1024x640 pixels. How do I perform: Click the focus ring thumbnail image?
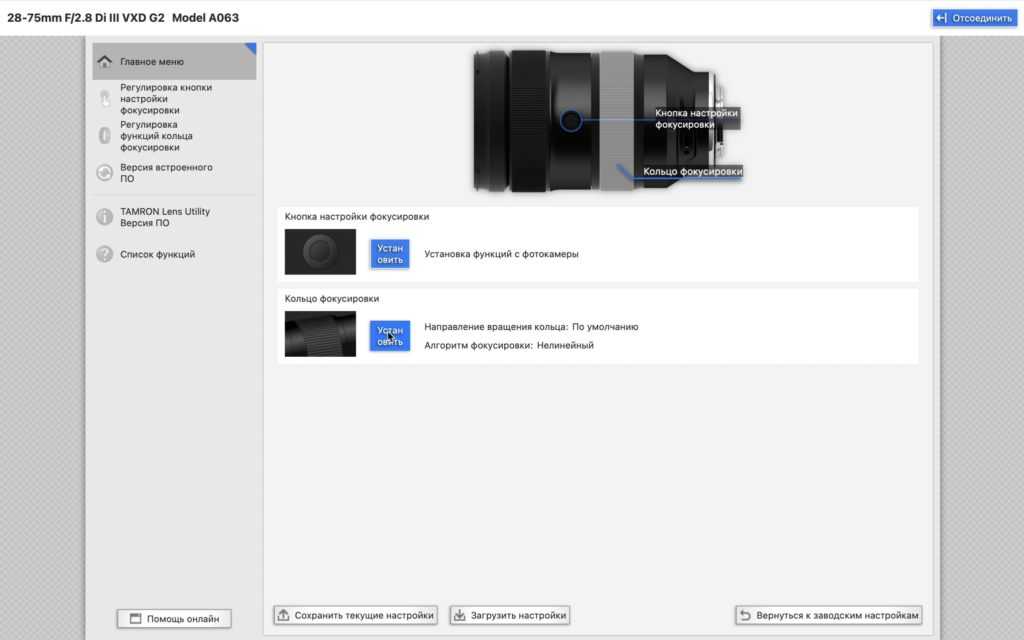coord(320,334)
